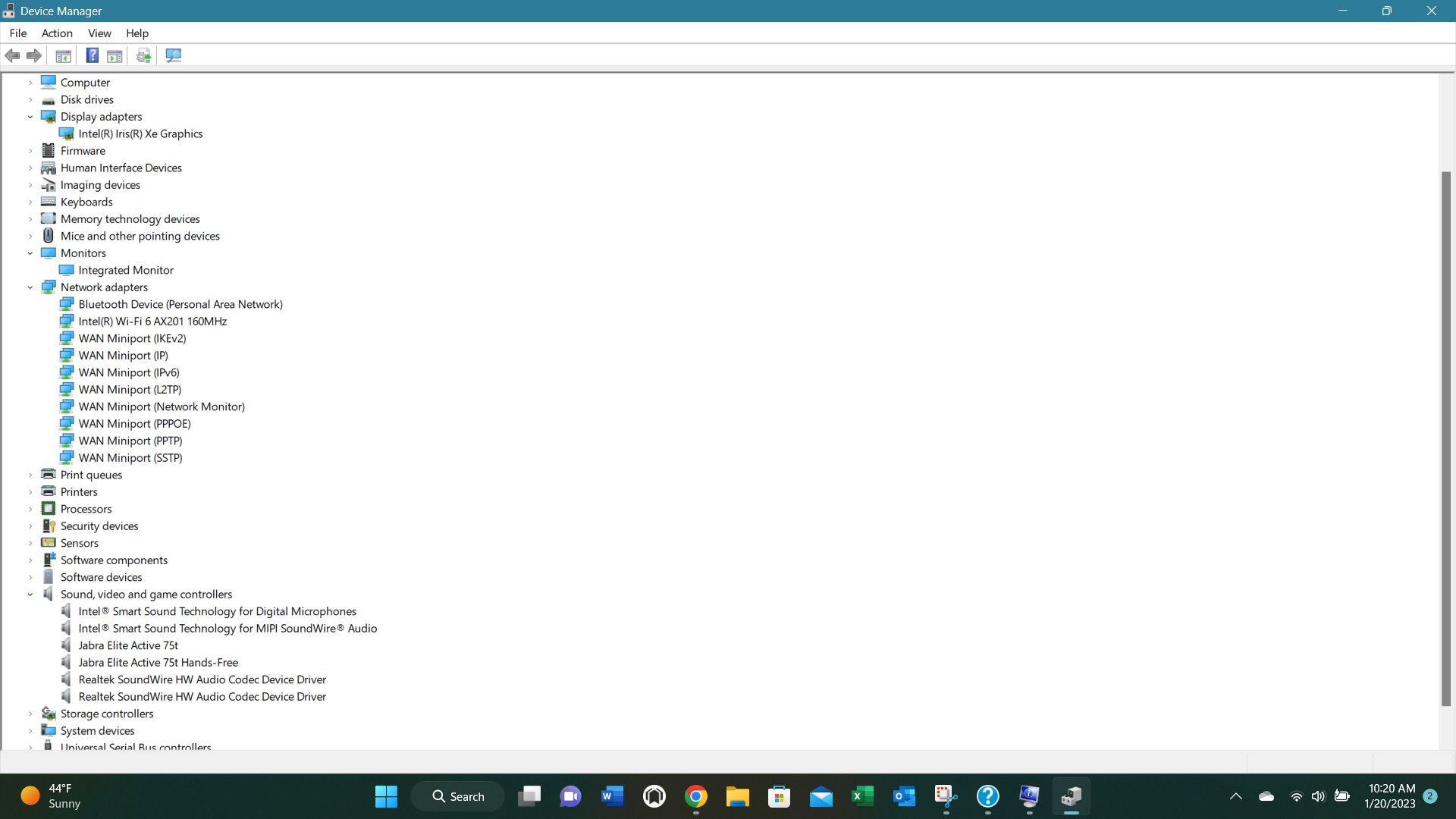1456x819 pixels.
Task: Select Intel Smart Sound for Digital Microphones
Action: (x=217, y=612)
